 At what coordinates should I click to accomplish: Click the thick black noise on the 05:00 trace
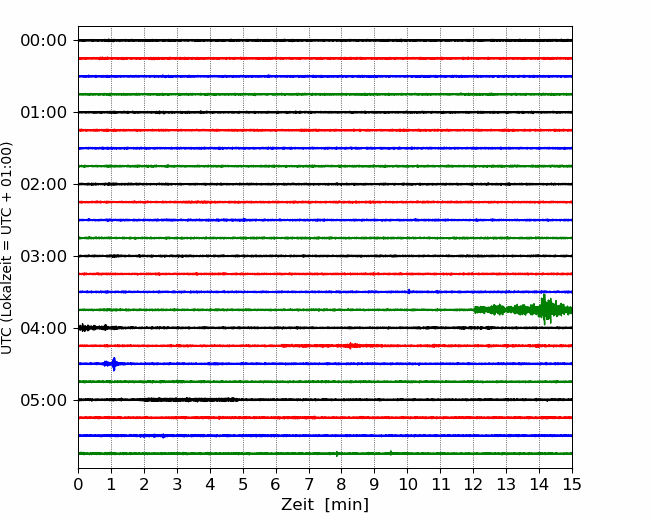[191, 400]
